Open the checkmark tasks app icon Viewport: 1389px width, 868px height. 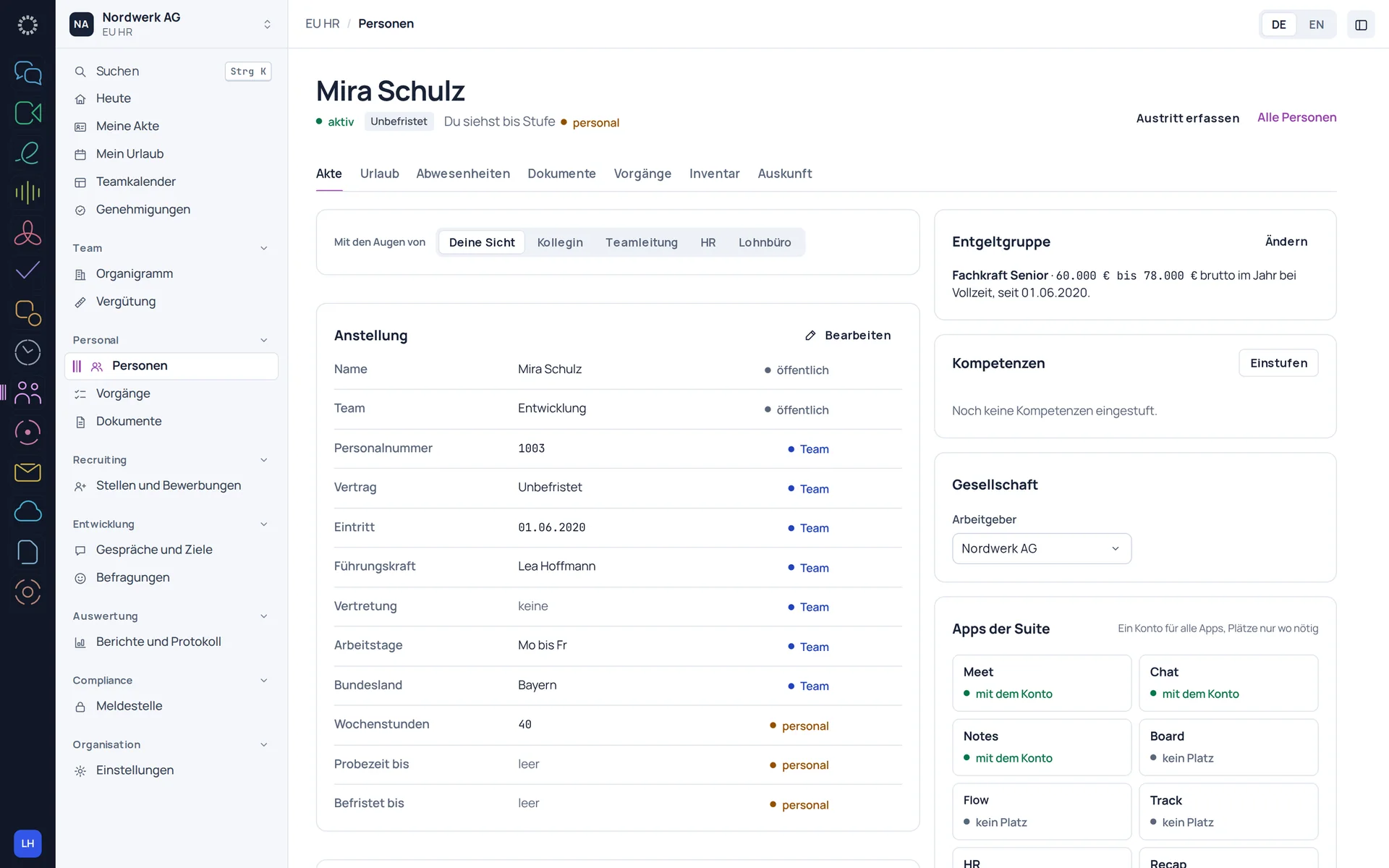[x=27, y=272]
